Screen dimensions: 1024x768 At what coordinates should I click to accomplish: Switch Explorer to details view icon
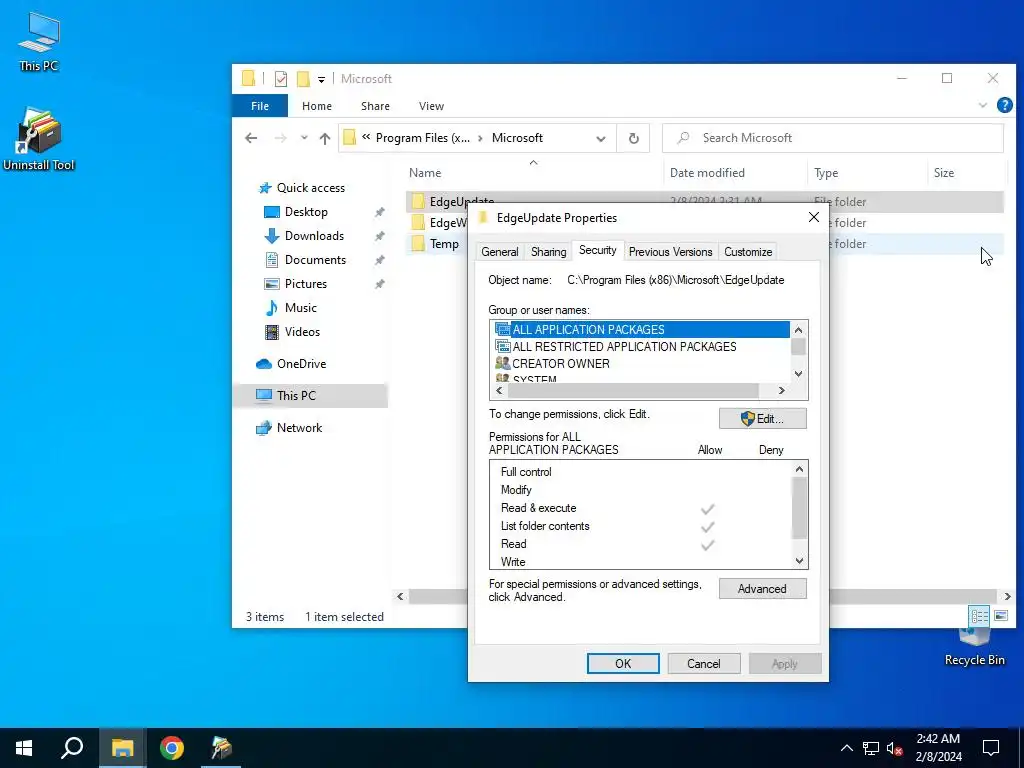[x=979, y=616]
